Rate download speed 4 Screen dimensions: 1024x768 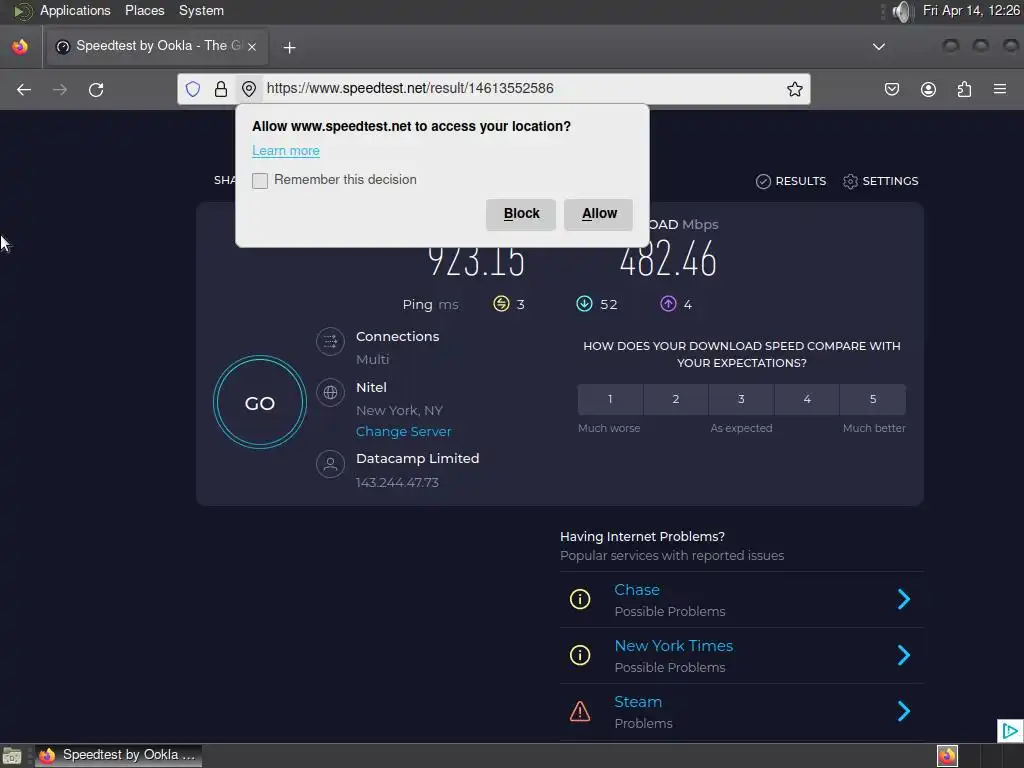pos(807,399)
